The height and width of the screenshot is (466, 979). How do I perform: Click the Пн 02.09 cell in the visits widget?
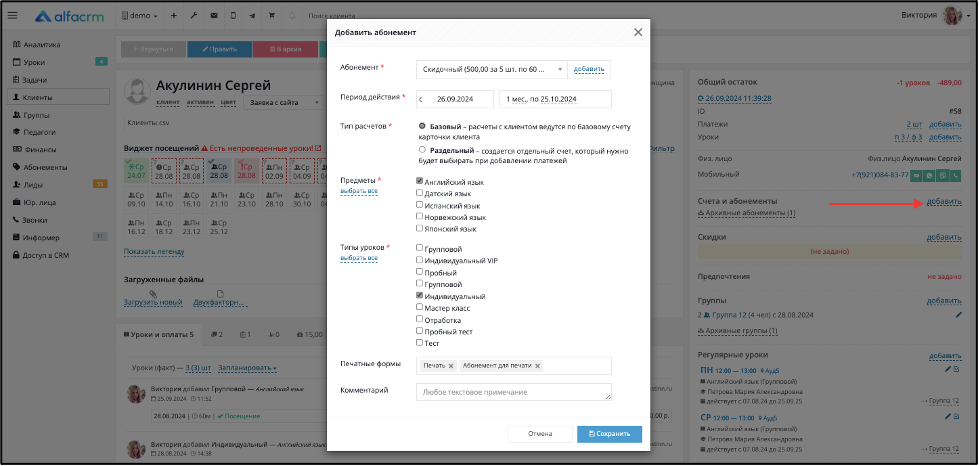273,170
